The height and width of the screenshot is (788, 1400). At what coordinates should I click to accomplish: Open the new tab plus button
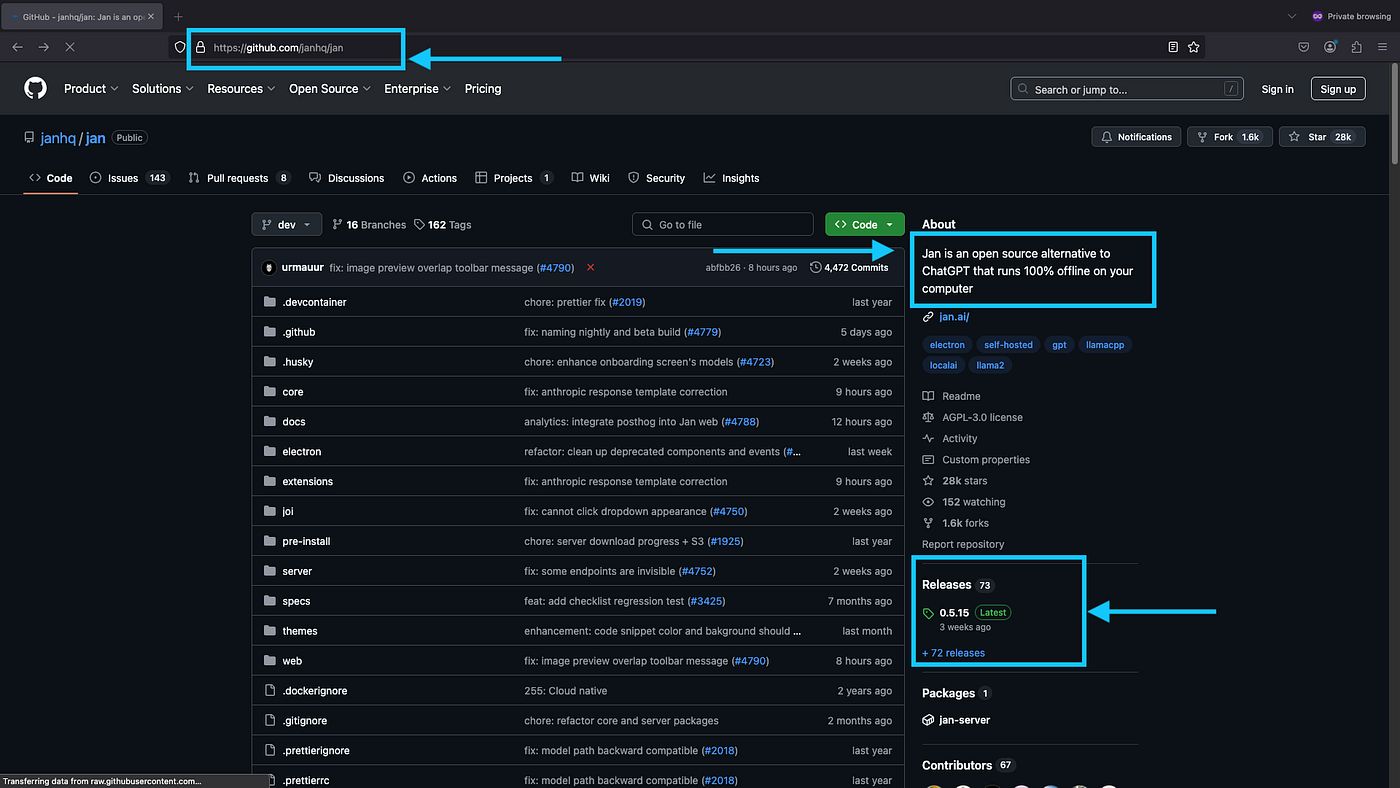[178, 17]
